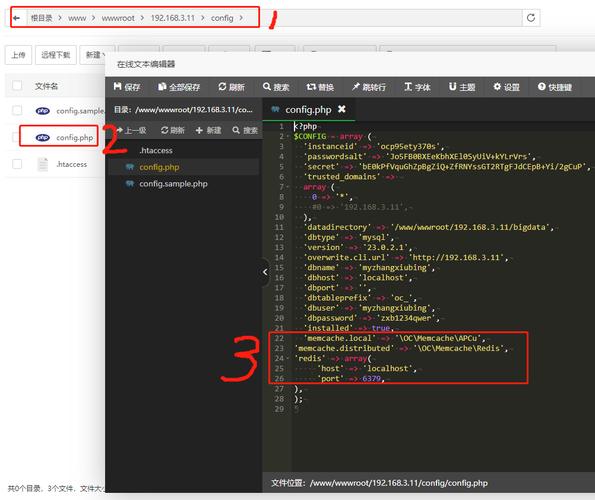Image resolution: width=595 pixels, height=500 pixels.
Task: Click www in the breadcrumb path
Action: (77, 18)
